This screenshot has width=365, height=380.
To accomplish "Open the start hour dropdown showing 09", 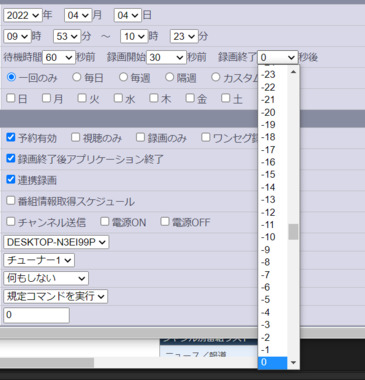I will 17,36.
